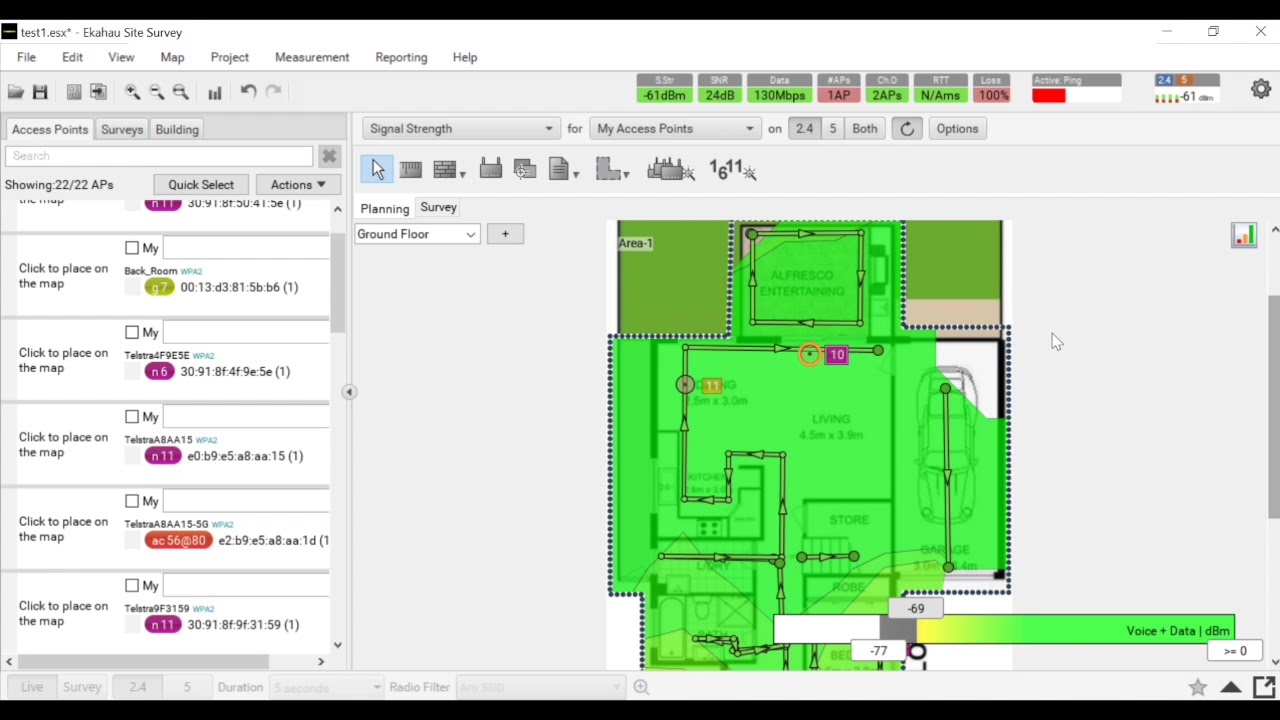Viewport: 1280px width, 720px height.
Task: Click the up triangle icon in the status bar
Action: [x=1231, y=687]
